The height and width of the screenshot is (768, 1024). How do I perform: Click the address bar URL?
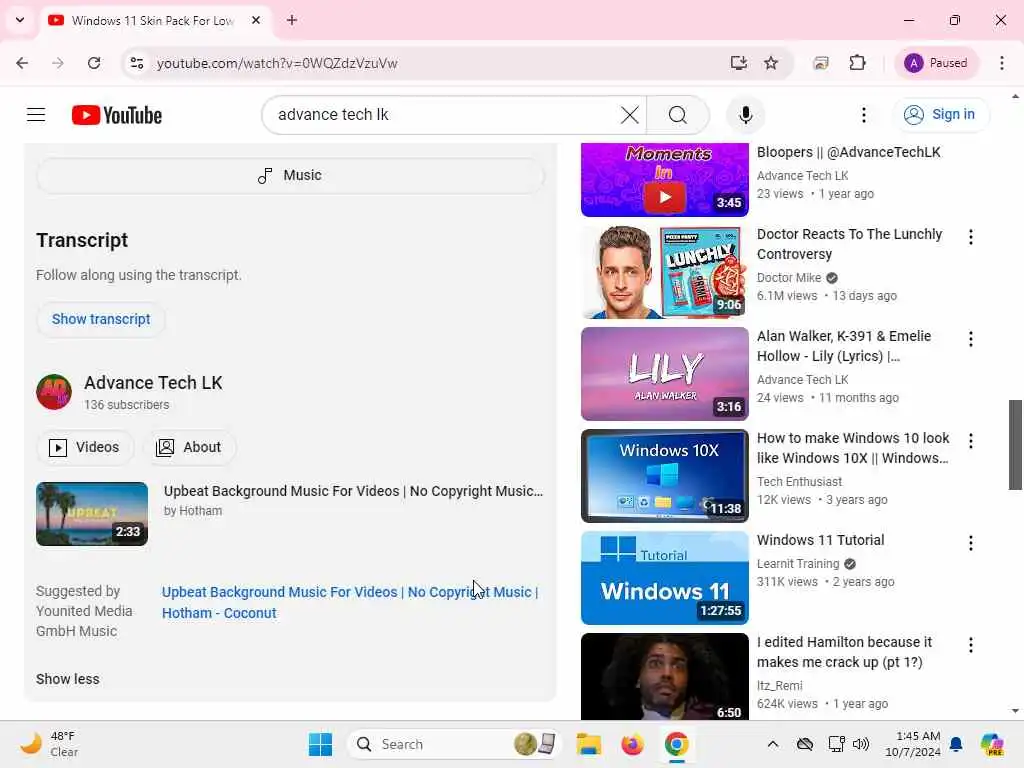point(277,63)
